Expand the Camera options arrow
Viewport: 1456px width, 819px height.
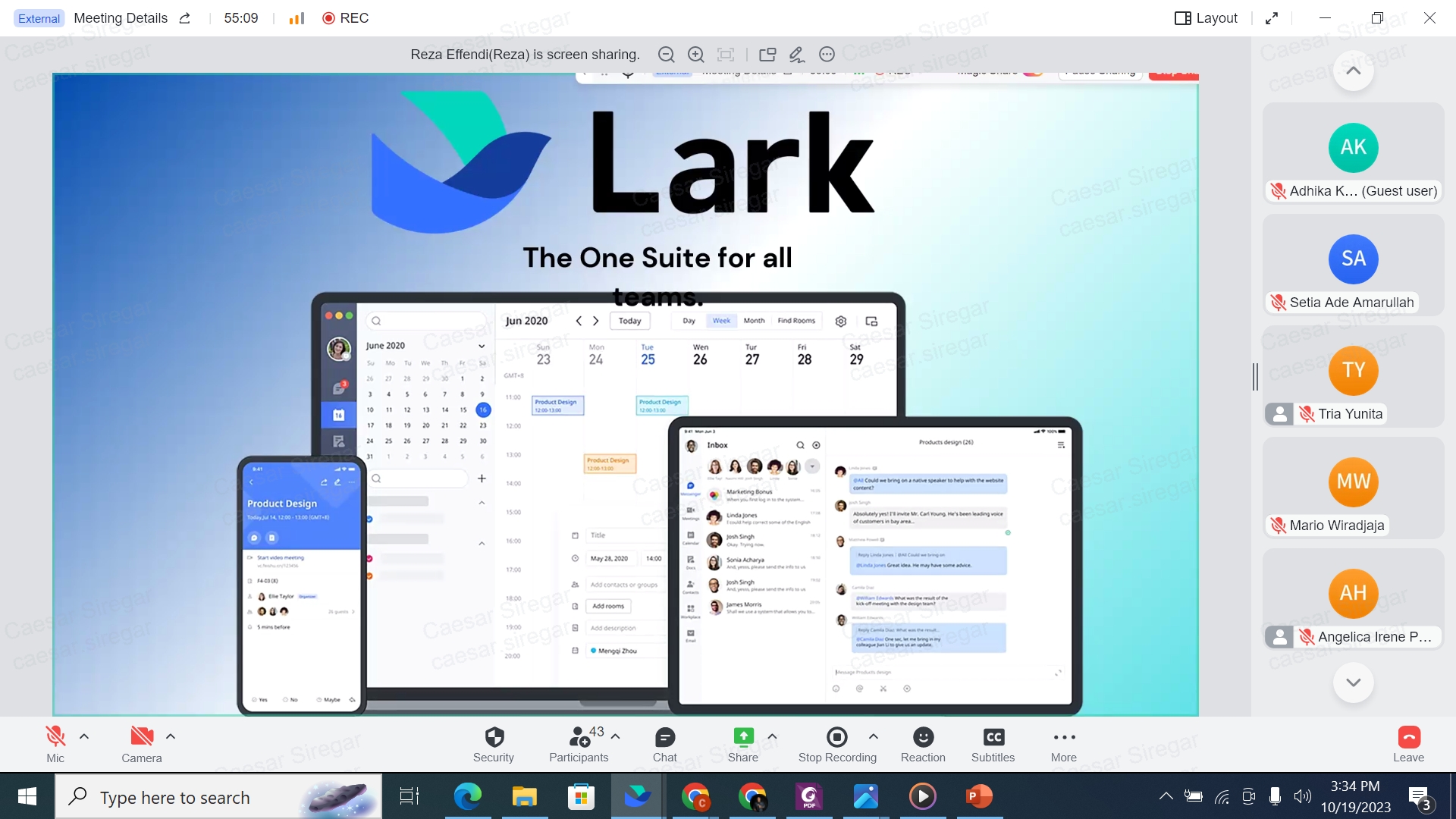point(171,736)
